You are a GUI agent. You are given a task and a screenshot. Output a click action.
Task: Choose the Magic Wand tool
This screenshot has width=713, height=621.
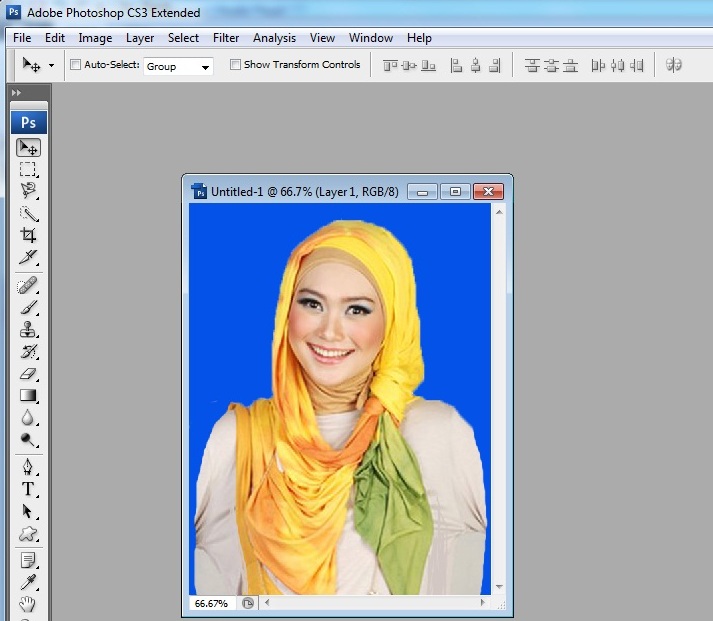click(x=28, y=213)
